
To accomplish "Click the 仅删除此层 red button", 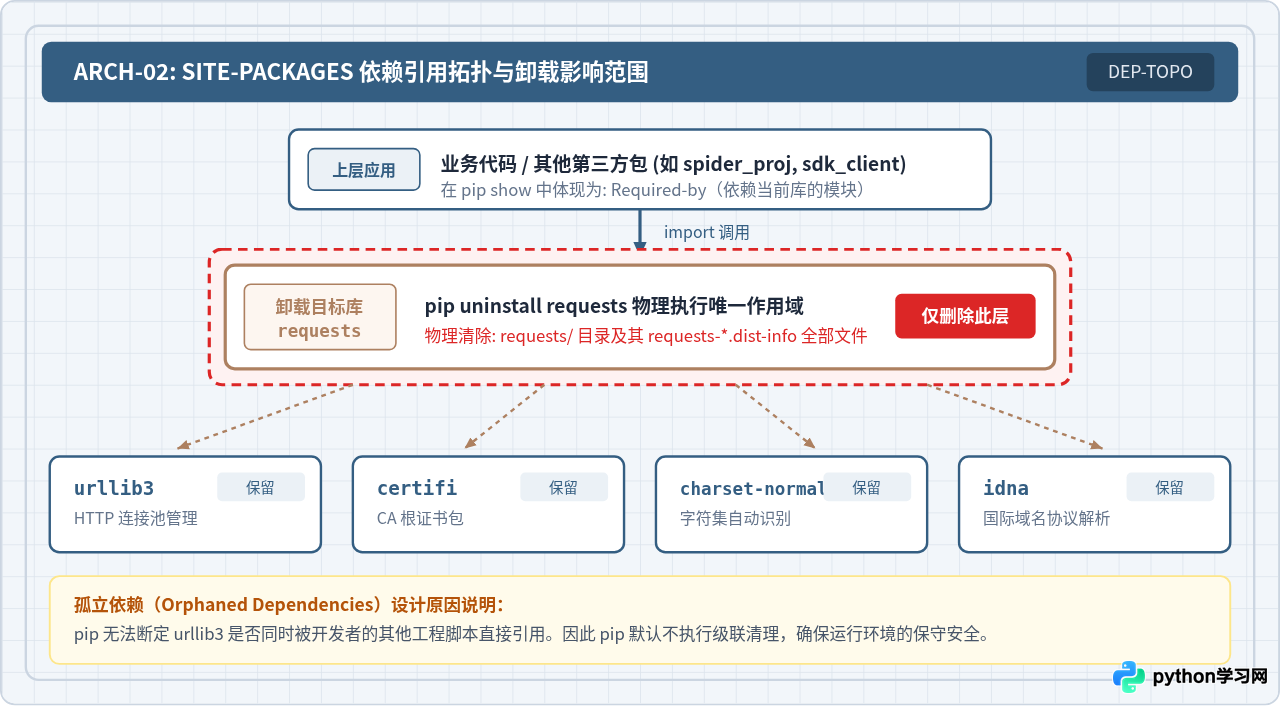I will click(965, 316).
